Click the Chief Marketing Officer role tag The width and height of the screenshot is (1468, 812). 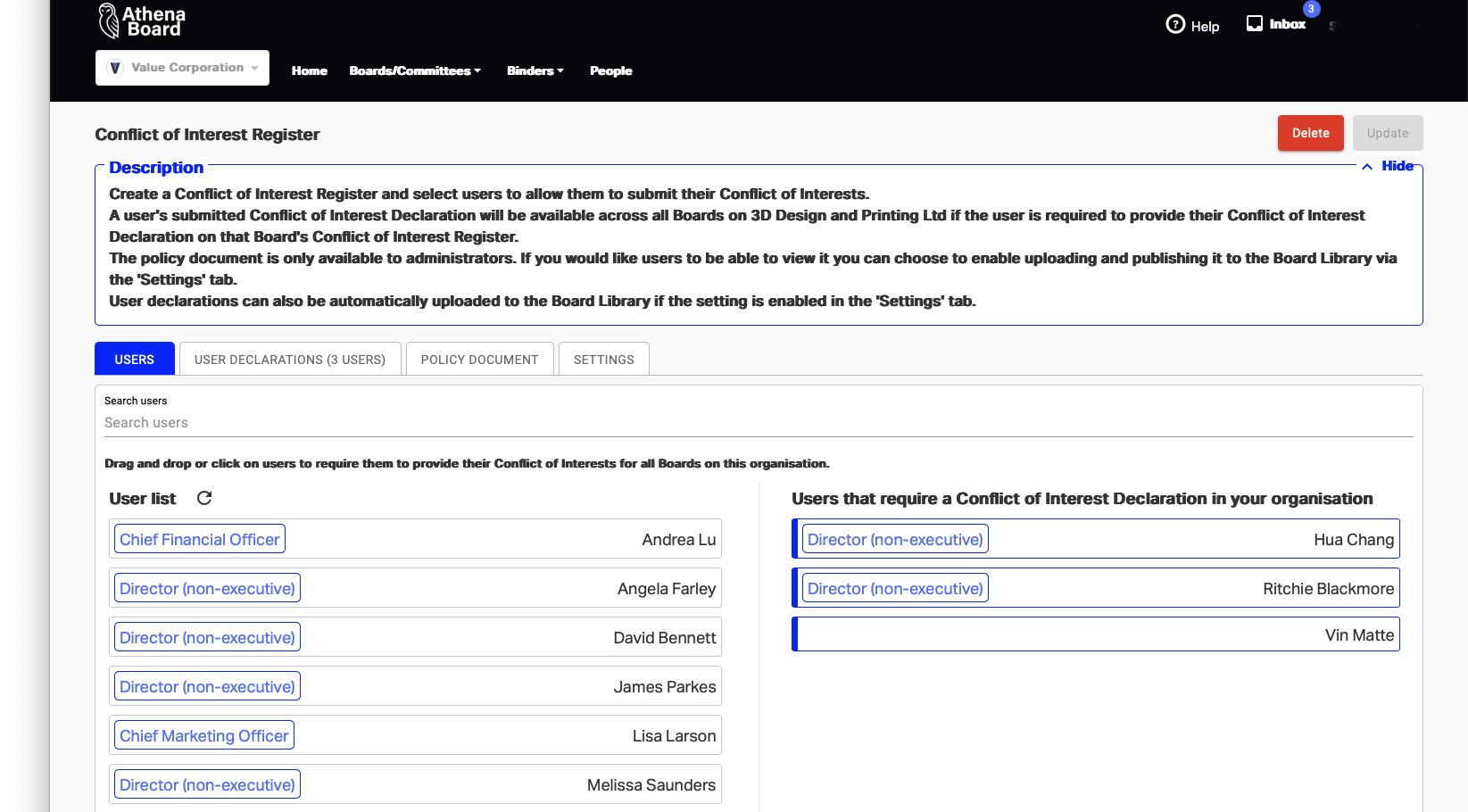pos(204,735)
